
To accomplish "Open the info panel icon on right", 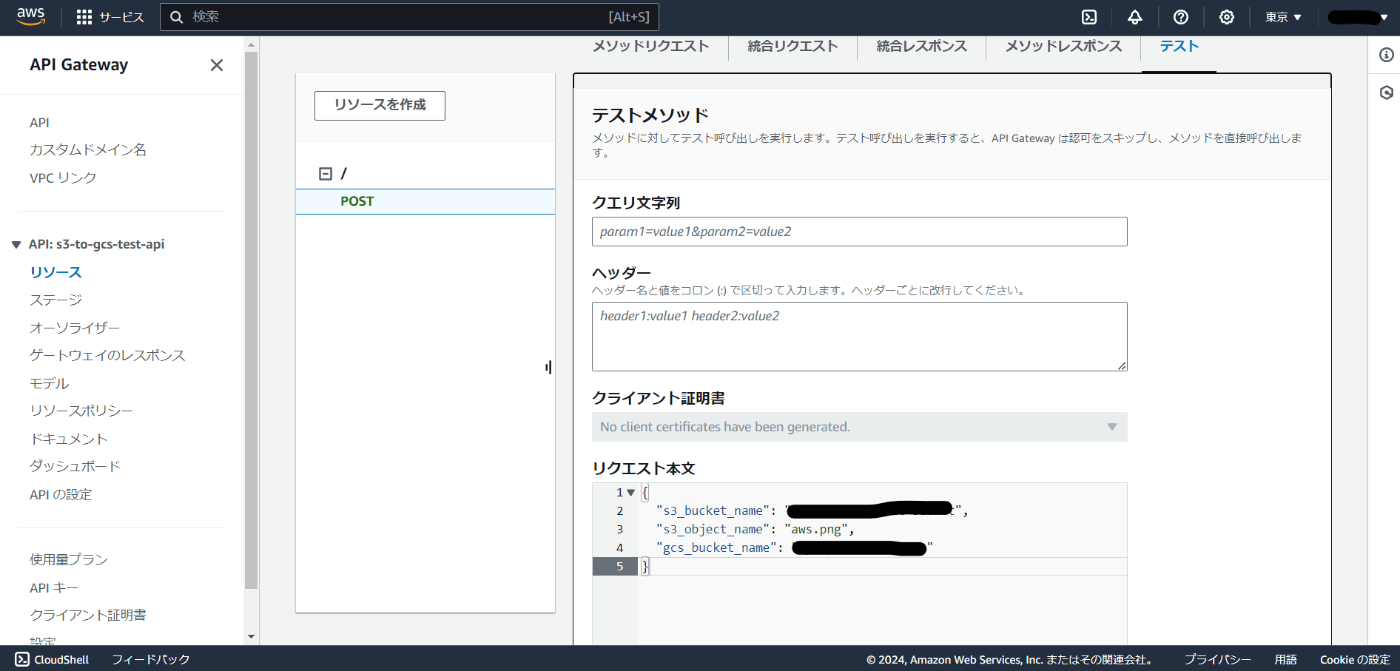I will pyautogui.click(x=1386, y=54).
